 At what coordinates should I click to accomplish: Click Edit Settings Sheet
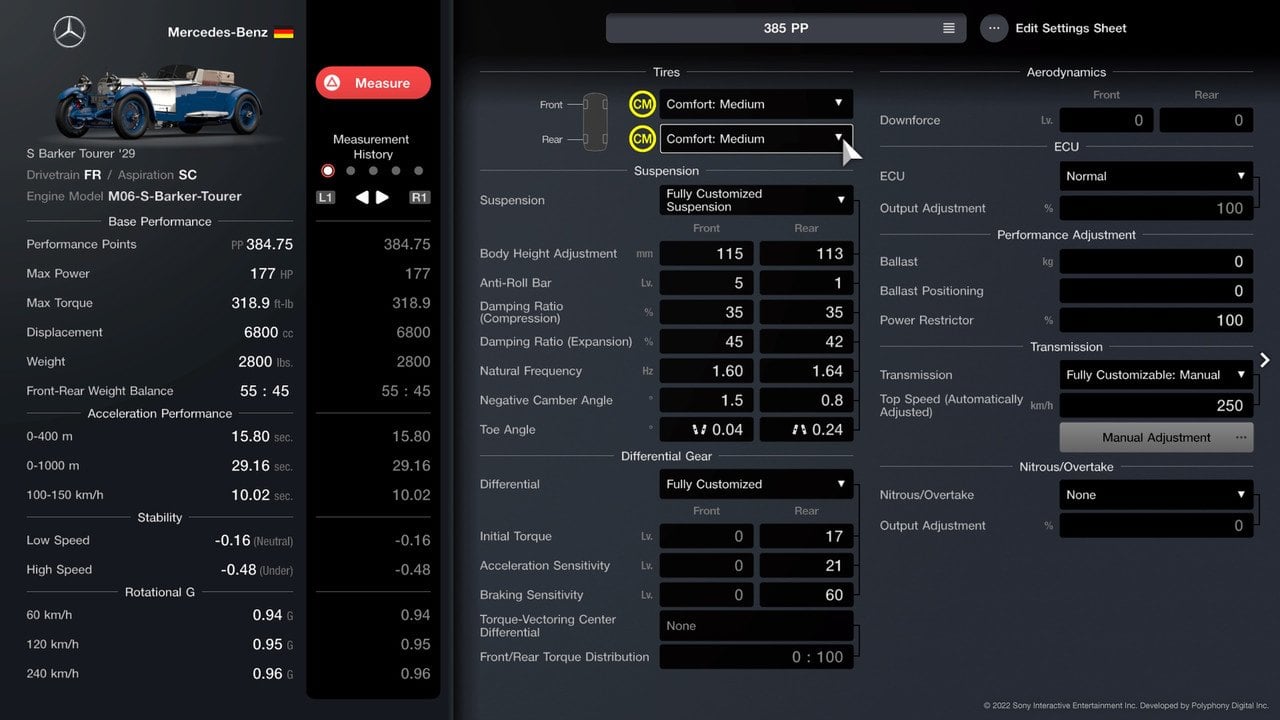point(1071,28)
